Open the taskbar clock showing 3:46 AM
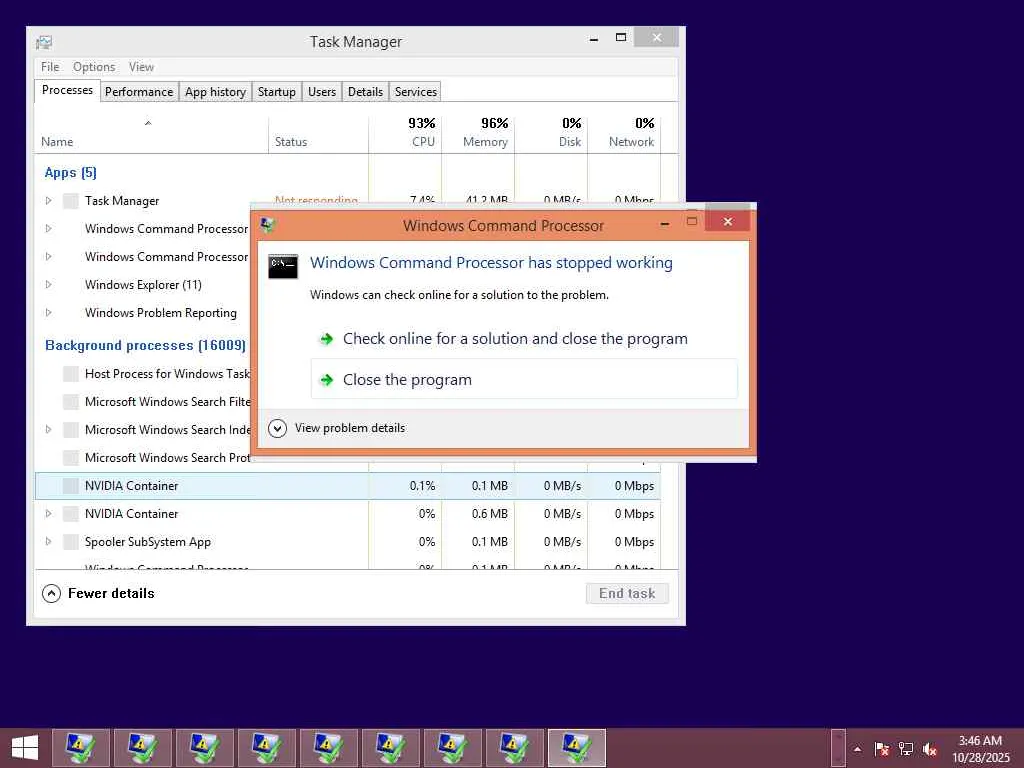 tap(980, 749)
